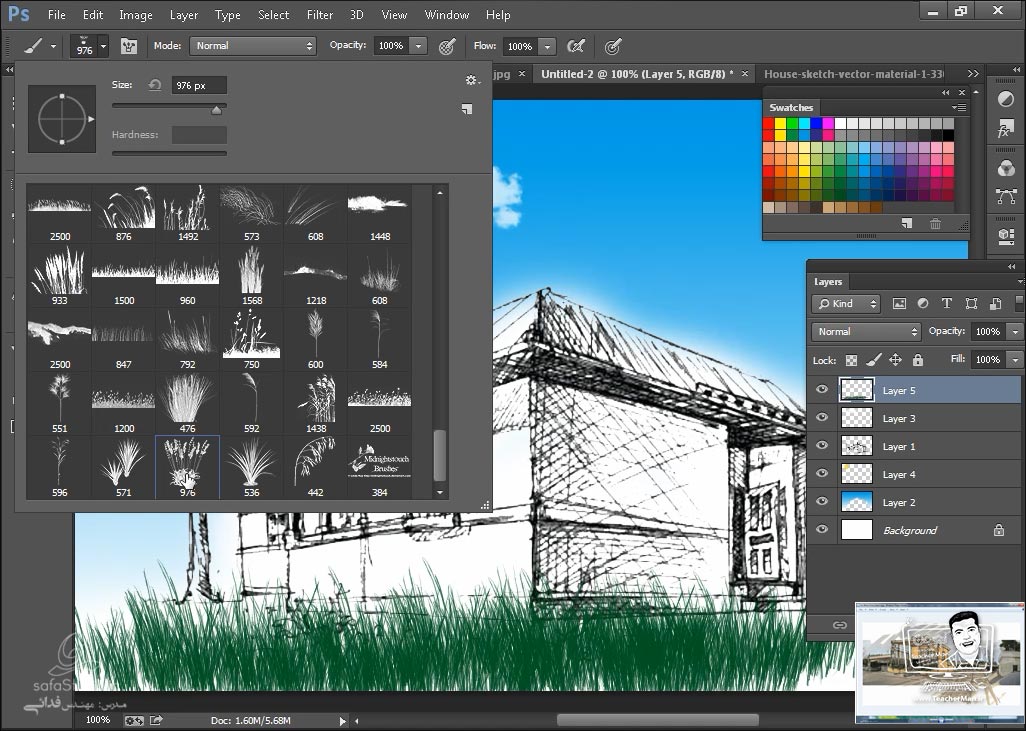Toggle pressure for size icon

(612, 46)
